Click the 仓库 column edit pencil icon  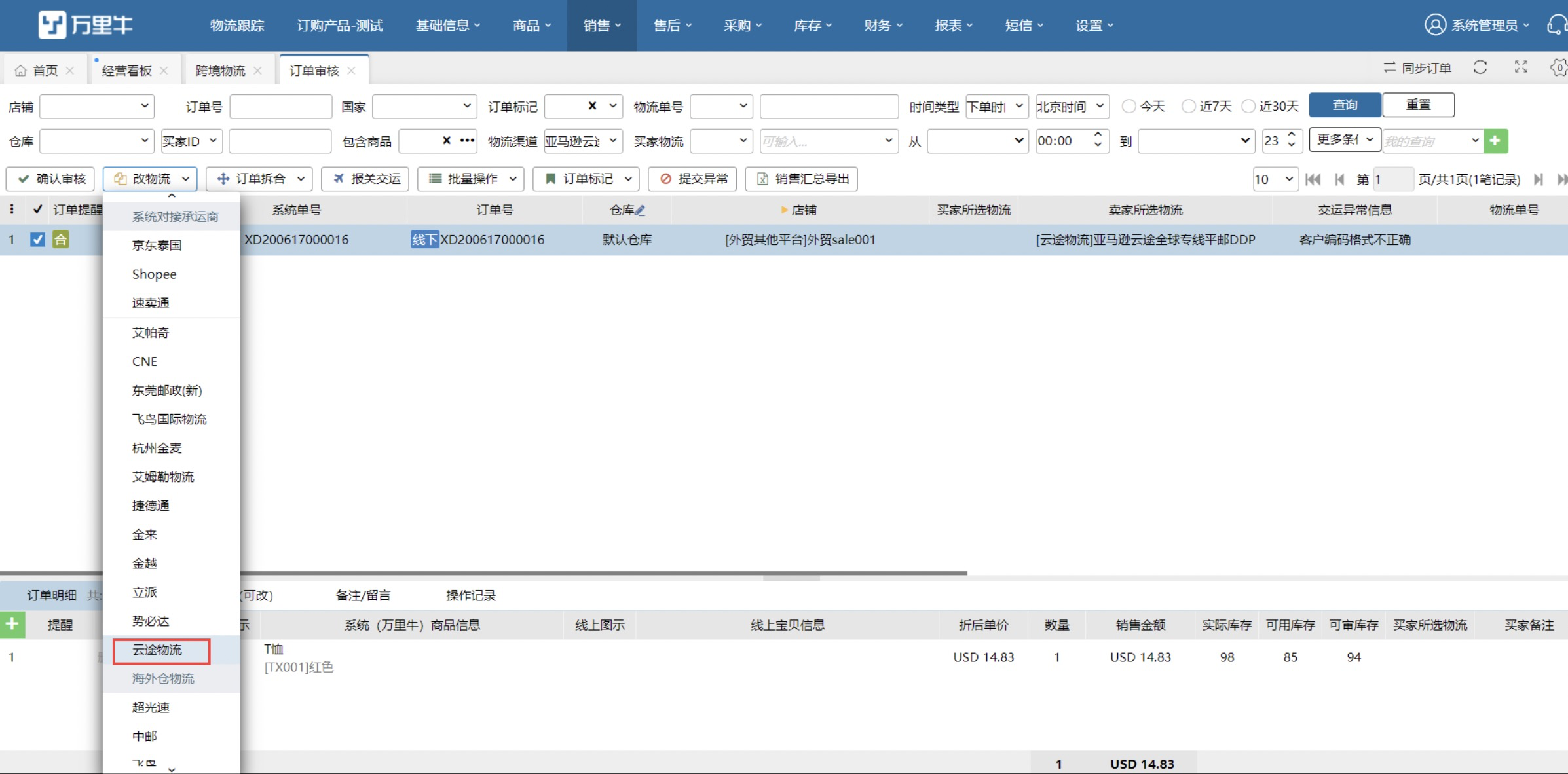641,210
